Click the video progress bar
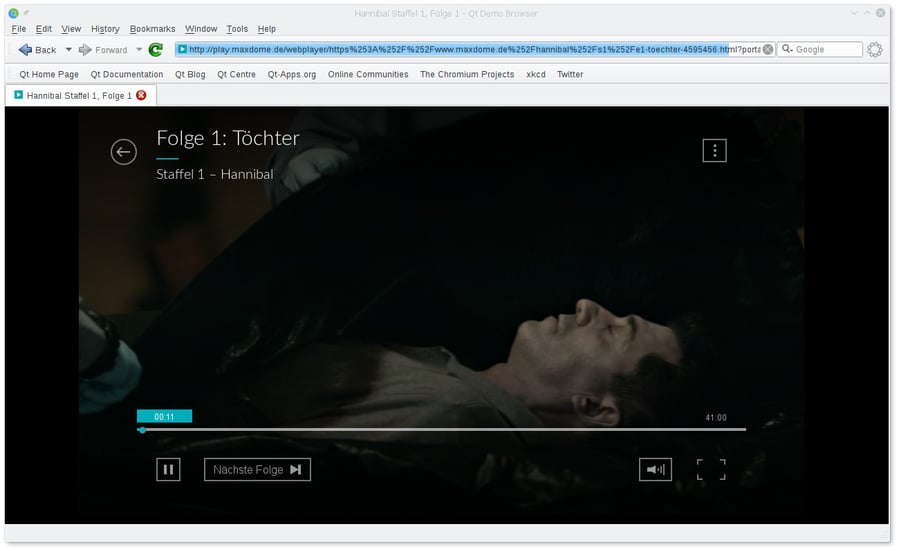899x551 pixels. click(x=441, y=429)
